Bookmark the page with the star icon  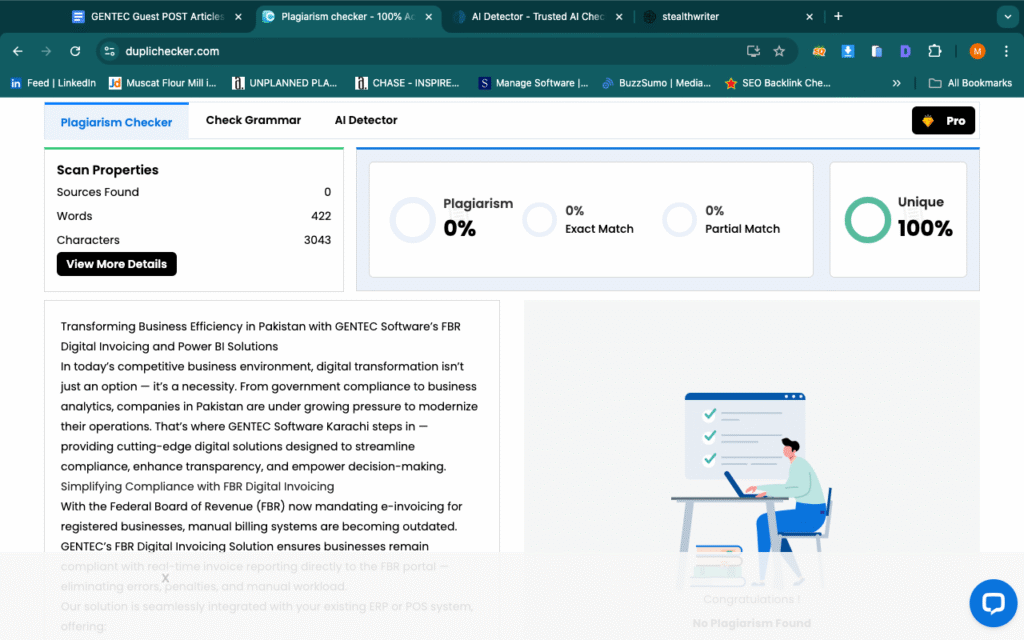pyautogui.click(x=779, y=50)
